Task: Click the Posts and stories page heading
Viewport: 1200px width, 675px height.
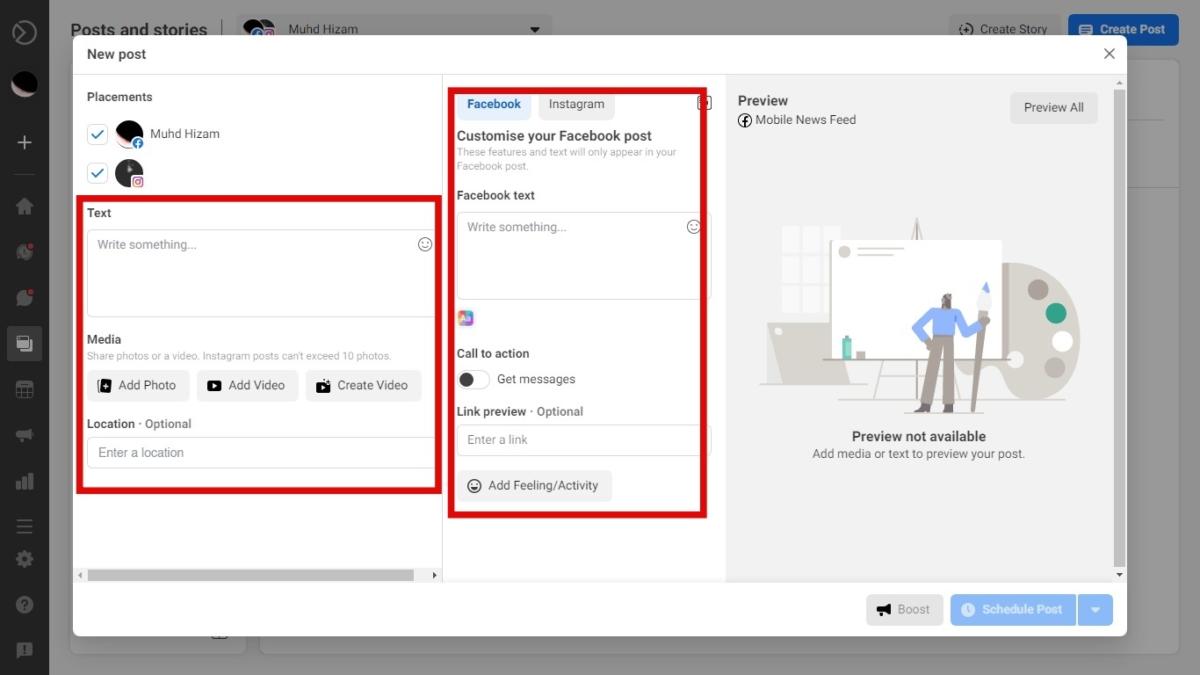Action: pos(139,30)
